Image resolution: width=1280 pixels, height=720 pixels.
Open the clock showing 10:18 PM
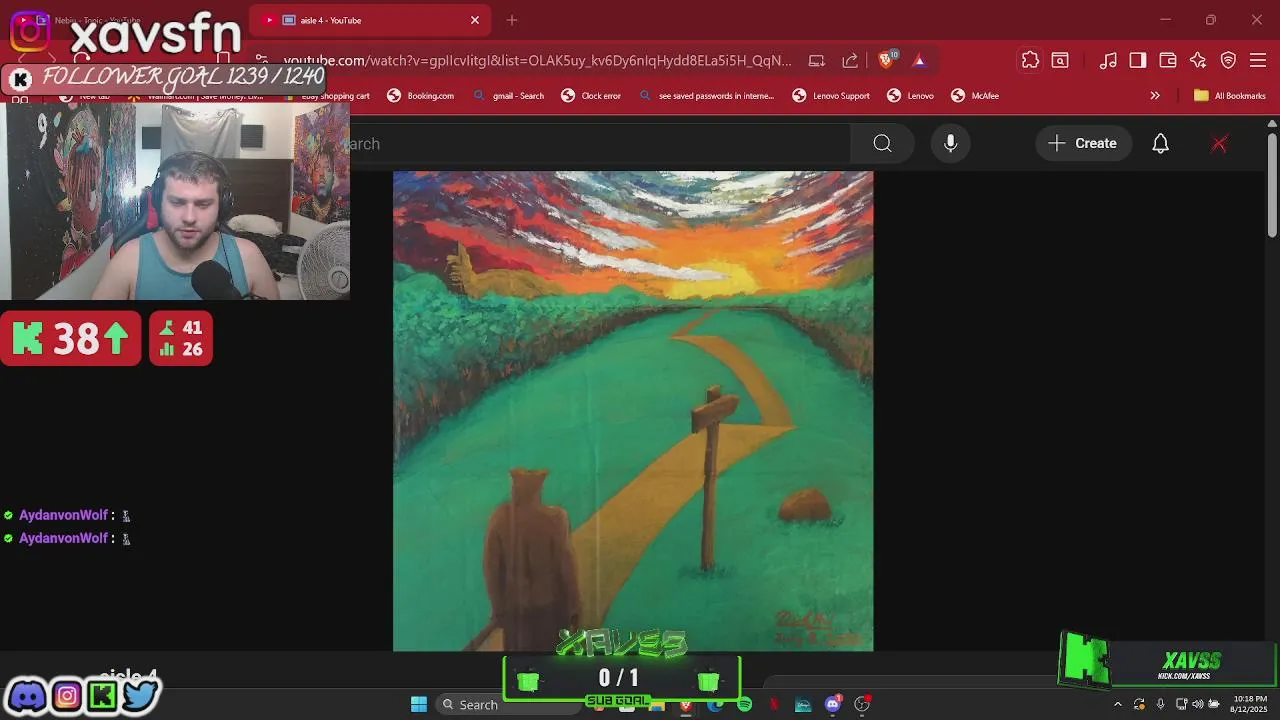pyautogui.click(x=1250, y=704)
